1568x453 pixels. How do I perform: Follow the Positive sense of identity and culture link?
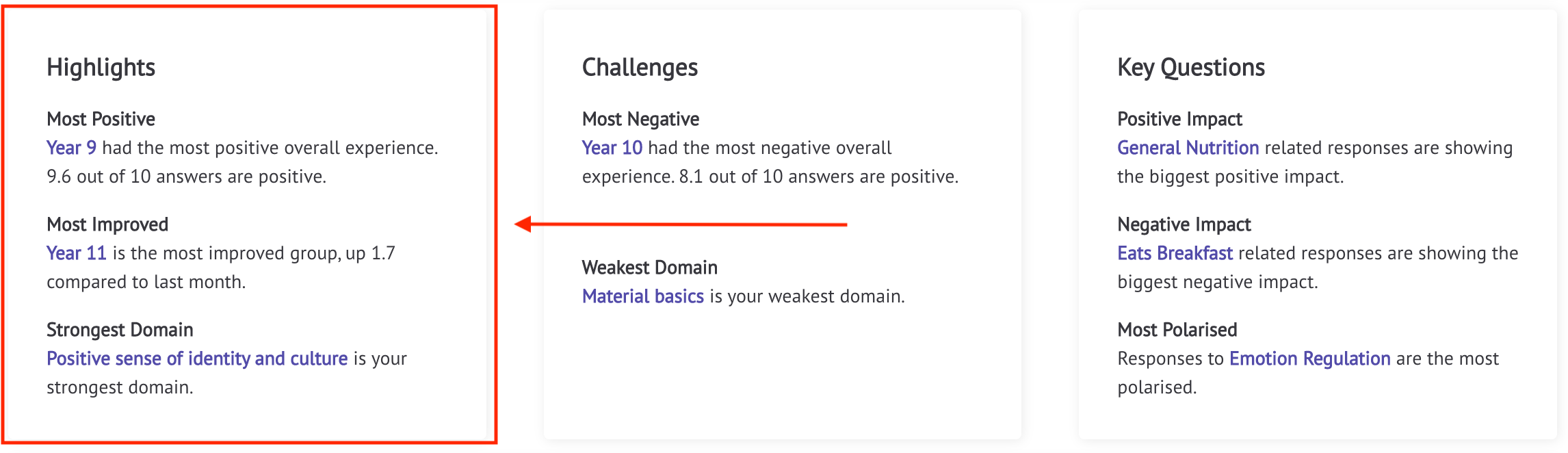pyautogui.click(x=197, y=359)
